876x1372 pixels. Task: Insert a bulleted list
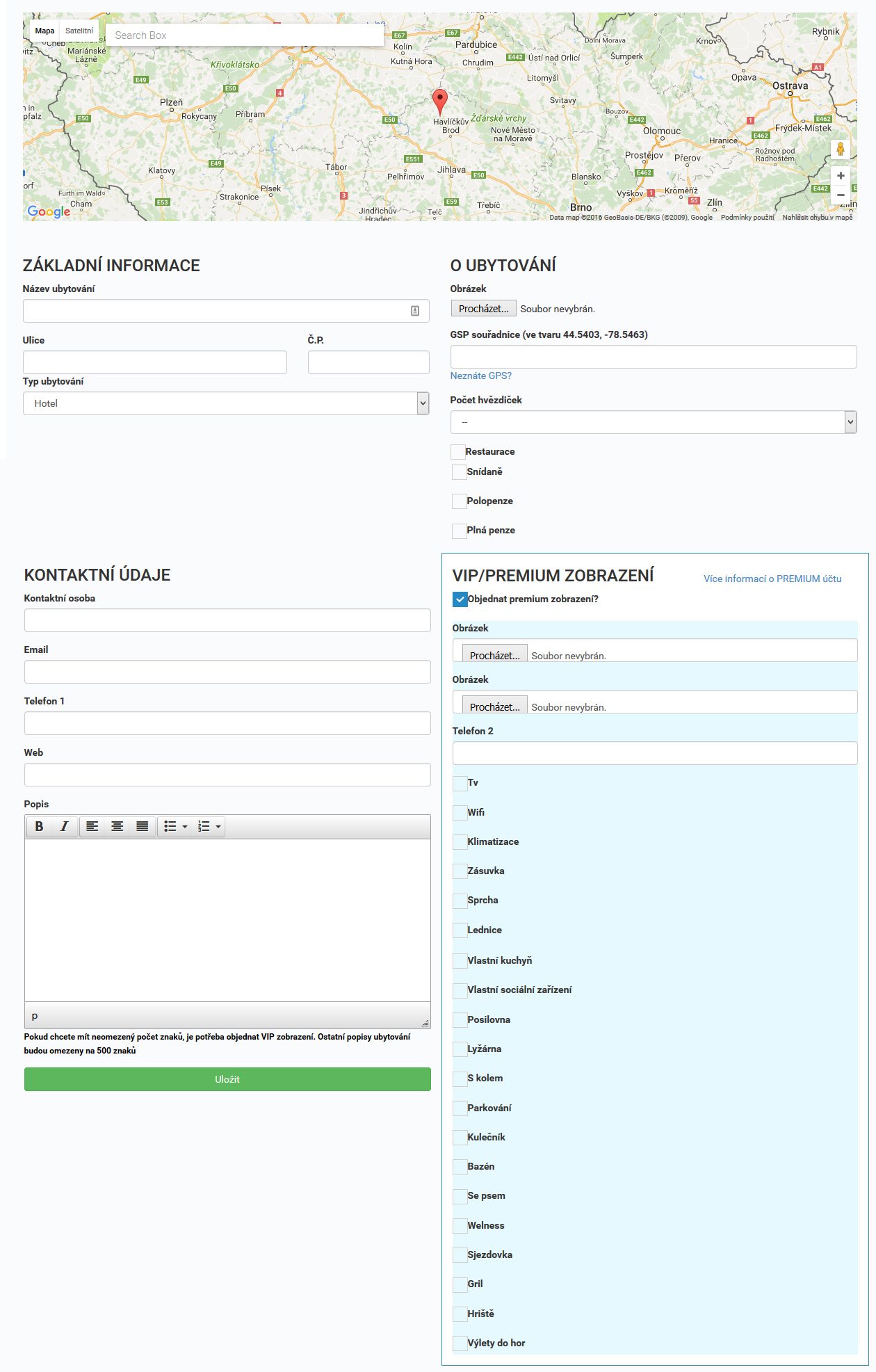pos(170,826)
